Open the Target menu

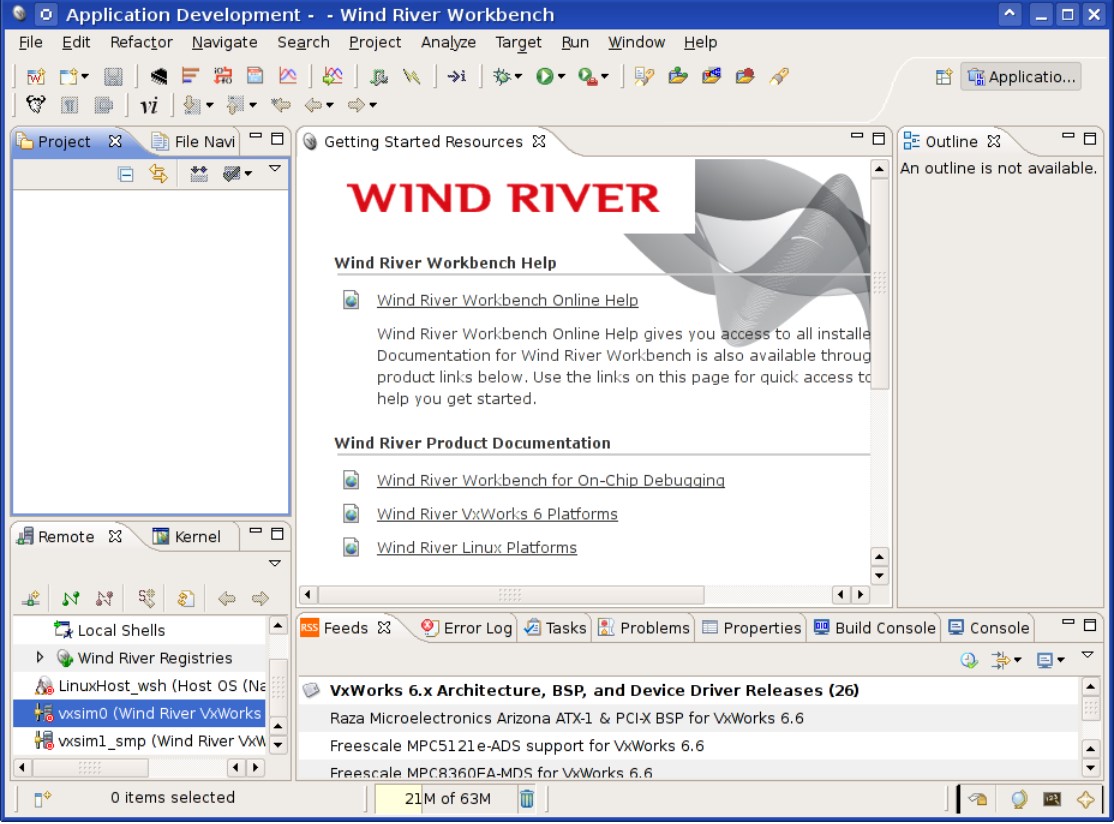[518, 42]
